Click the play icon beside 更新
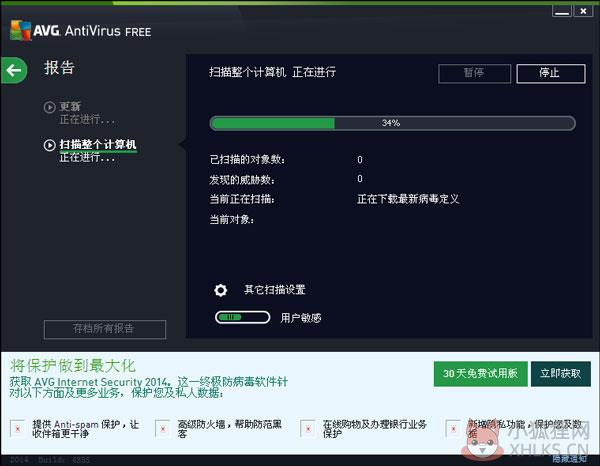 tap(49, 107)
